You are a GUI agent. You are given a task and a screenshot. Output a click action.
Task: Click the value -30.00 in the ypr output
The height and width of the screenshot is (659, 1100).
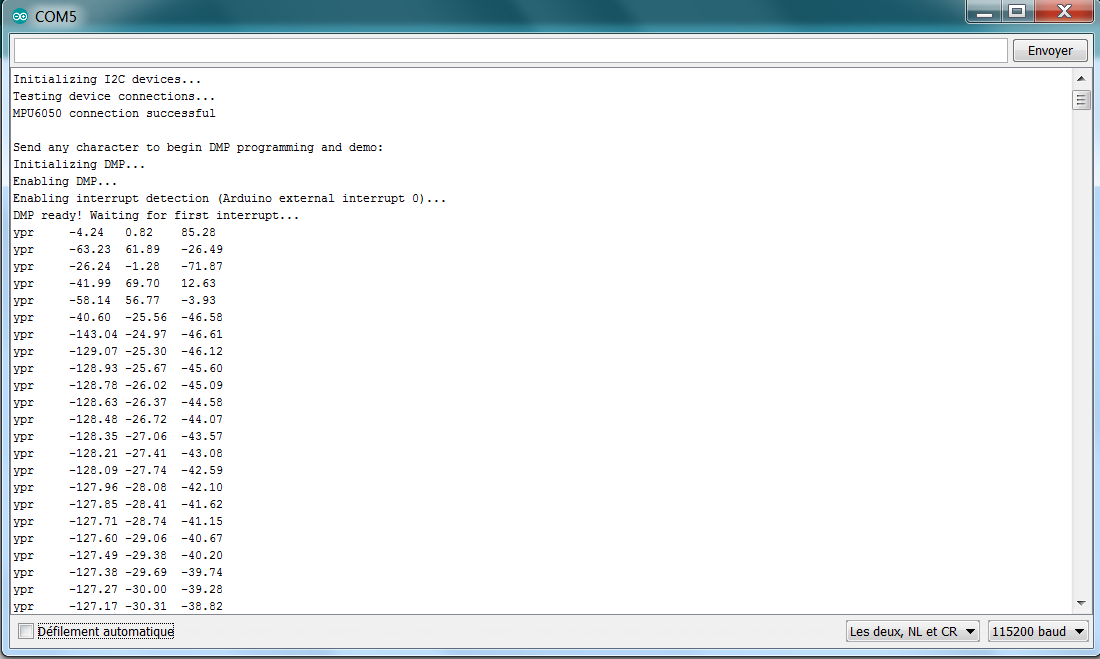[146, 590]
